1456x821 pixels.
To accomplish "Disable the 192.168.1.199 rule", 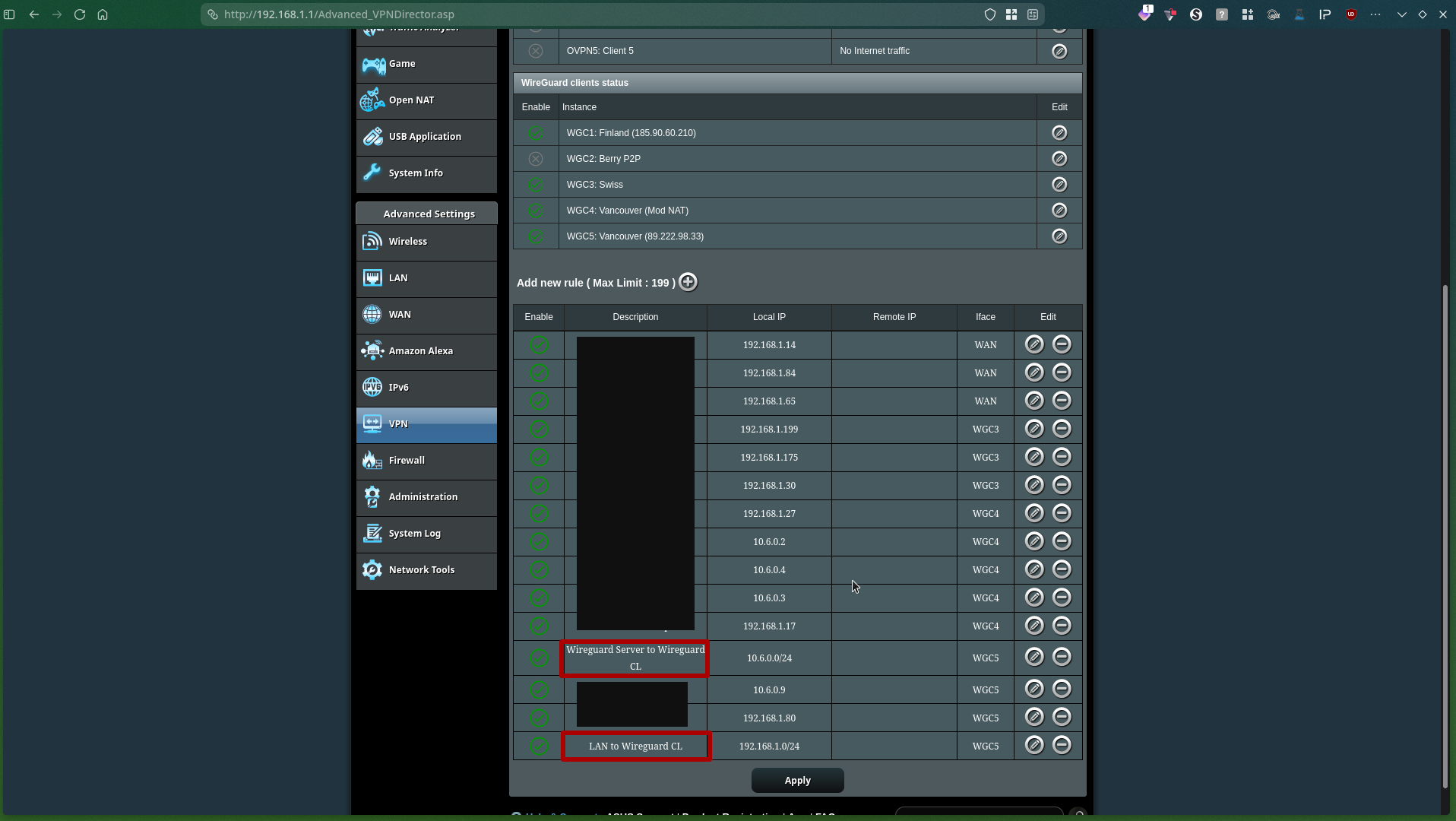I will coord(539,430).
